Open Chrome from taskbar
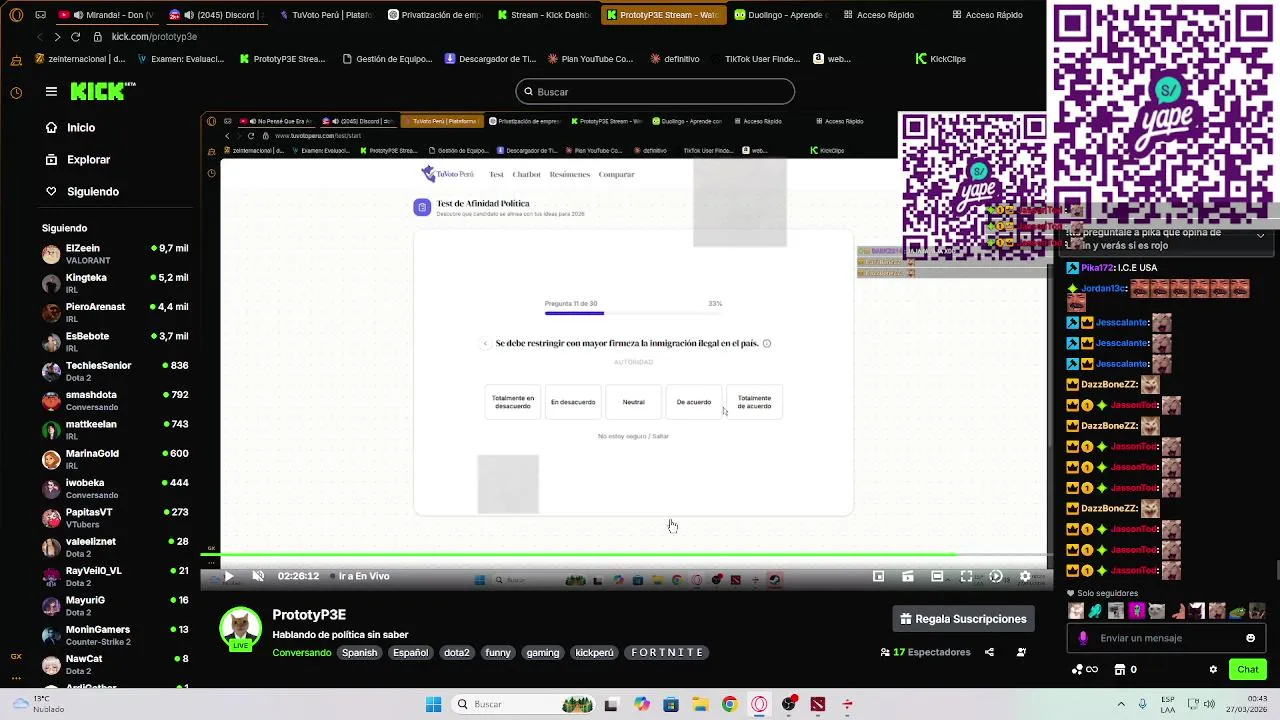 point(729,704)
